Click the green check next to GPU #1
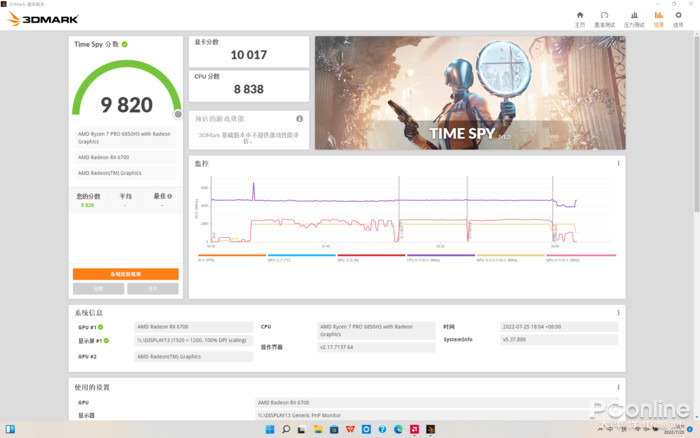Screen dimensions: 700x438 click(x=101, y=327)
